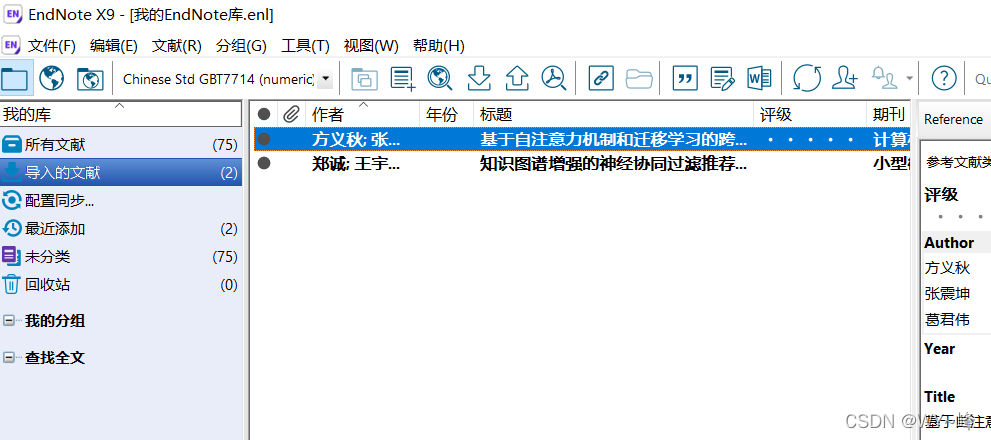Click Format Bibliography icon
991x440 pixels.
(722, 78)
